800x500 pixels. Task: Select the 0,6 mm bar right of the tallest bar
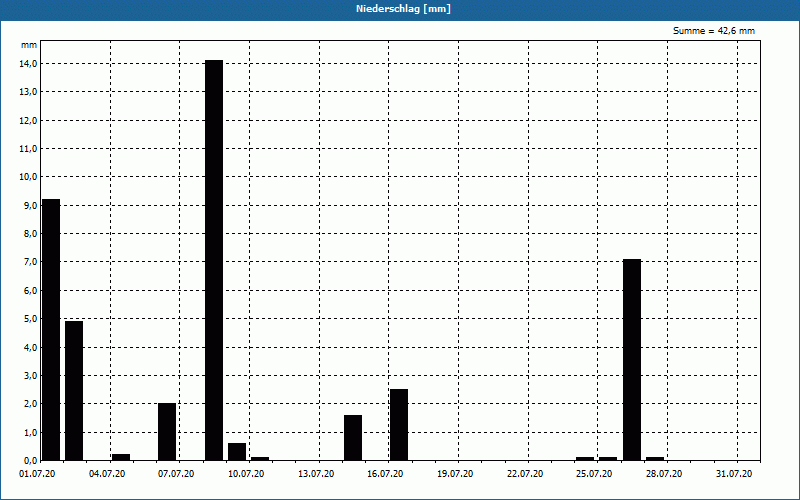click(237, 452)
